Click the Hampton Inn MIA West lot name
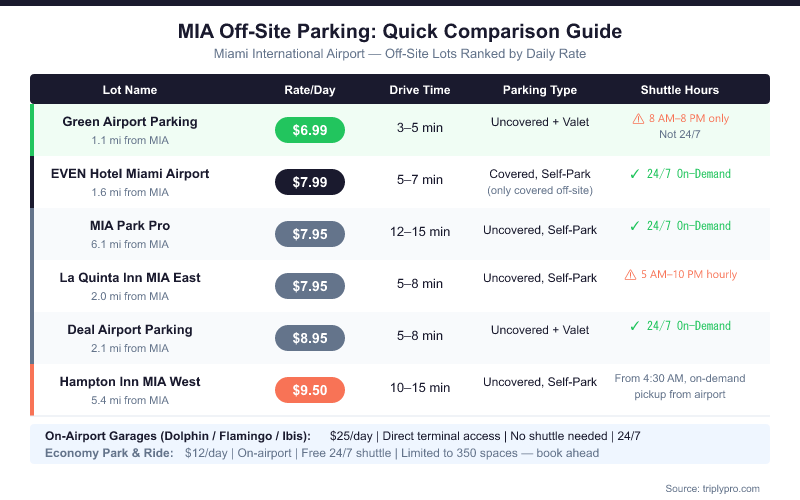The image size is (800, 500). click(x=130, y=382)
